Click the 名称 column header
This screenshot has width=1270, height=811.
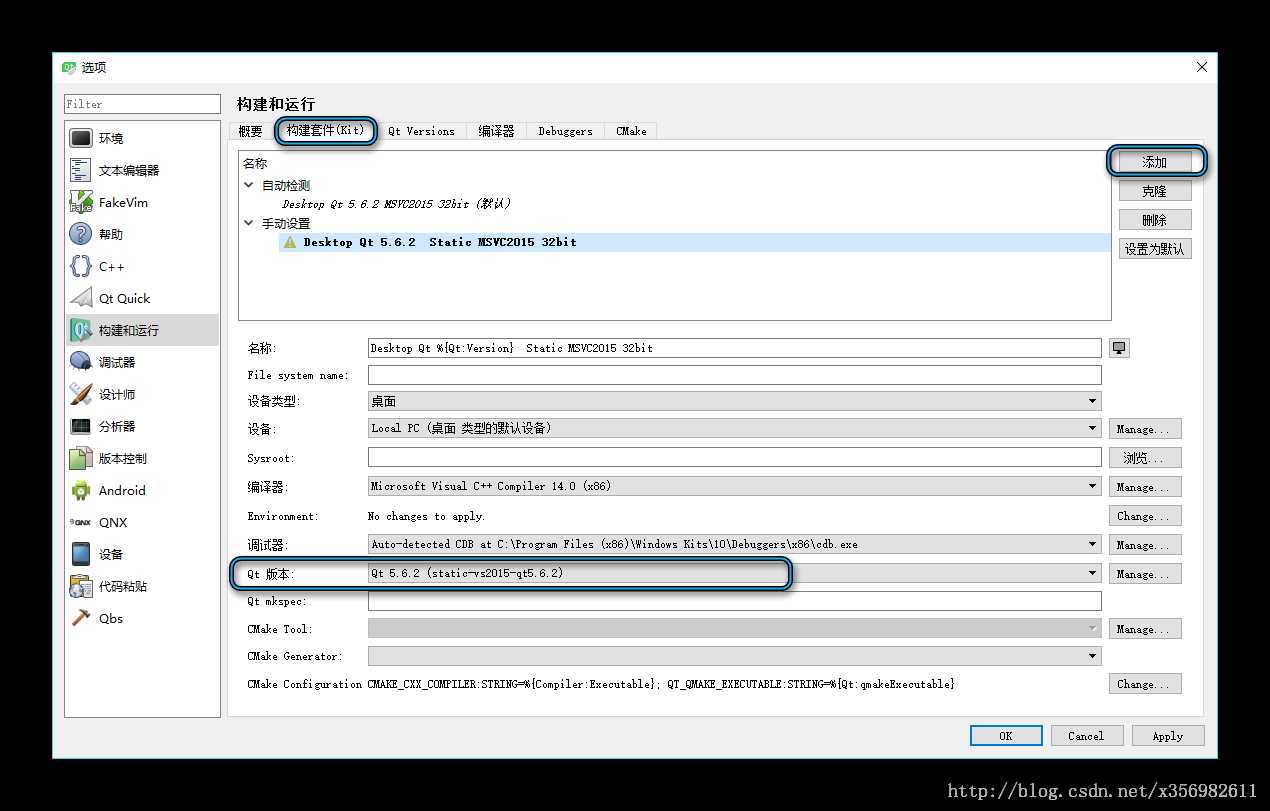click(255, 164)
